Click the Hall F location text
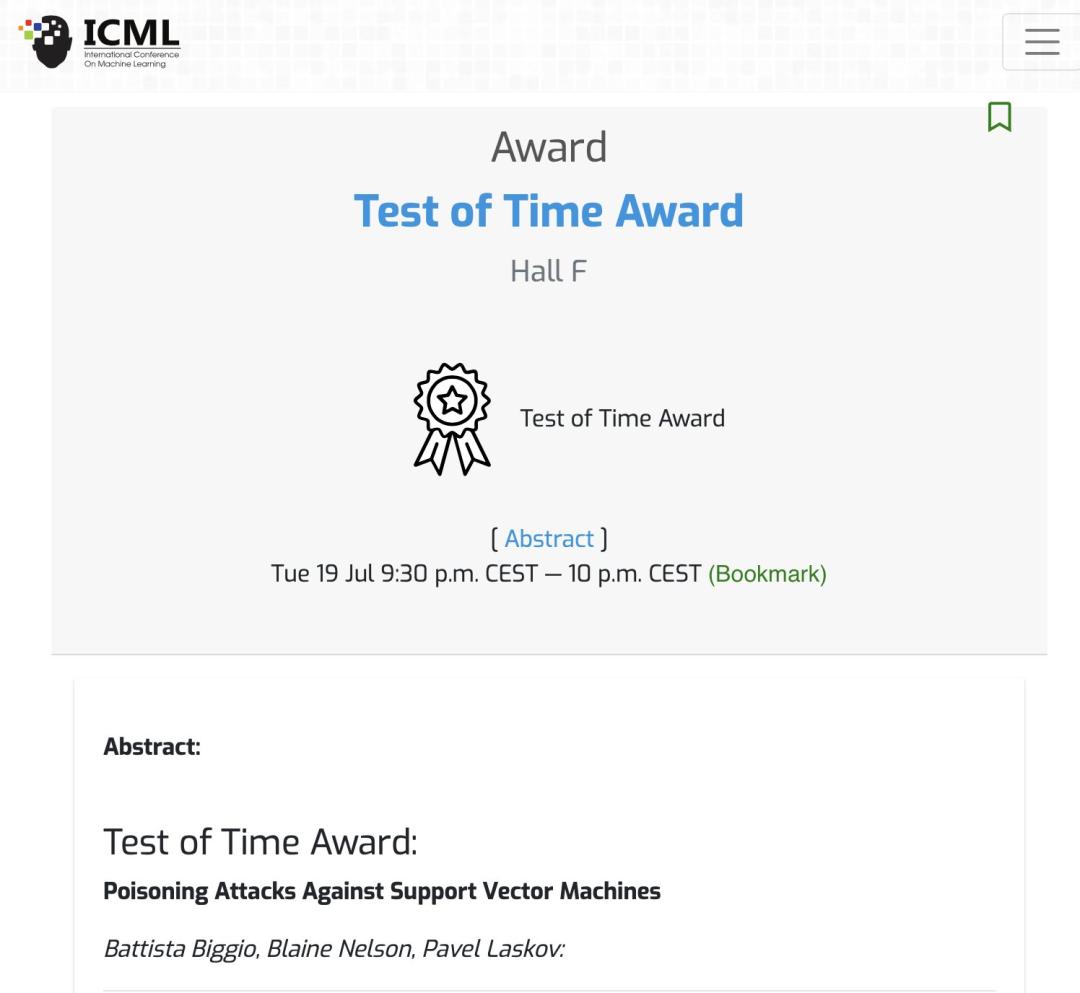The height and width of the screenshot is (993, 1080). pos(547,270)
